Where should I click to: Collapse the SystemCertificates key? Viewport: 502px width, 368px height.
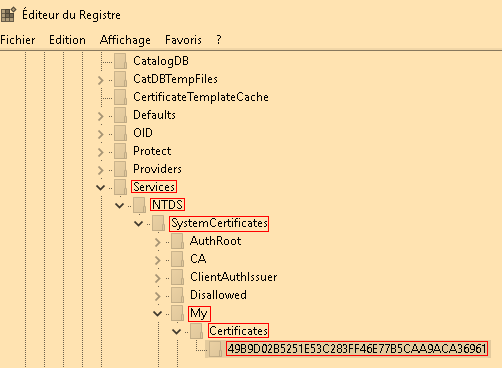(x=138, y=224)
